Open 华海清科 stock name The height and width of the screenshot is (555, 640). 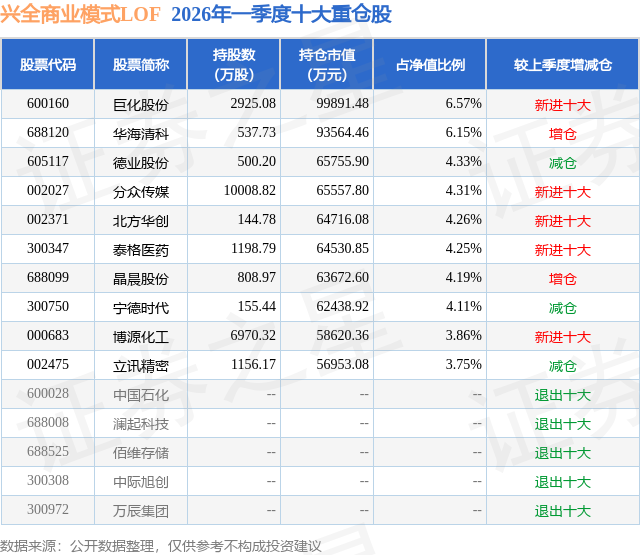(141, 133)
